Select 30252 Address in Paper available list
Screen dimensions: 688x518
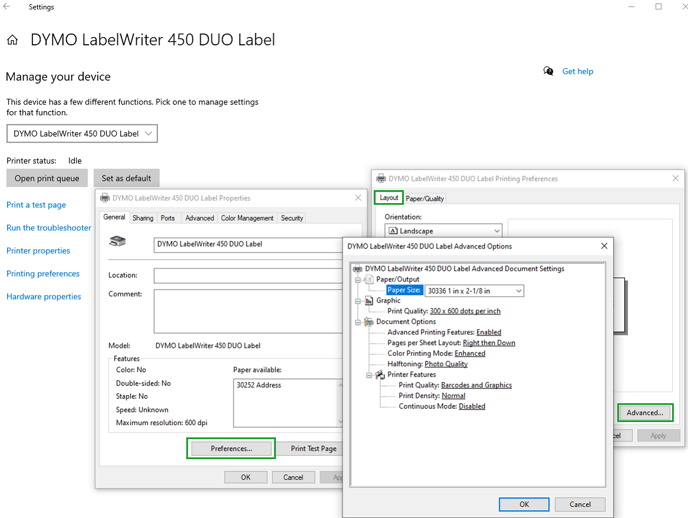[x=259, y=385]
